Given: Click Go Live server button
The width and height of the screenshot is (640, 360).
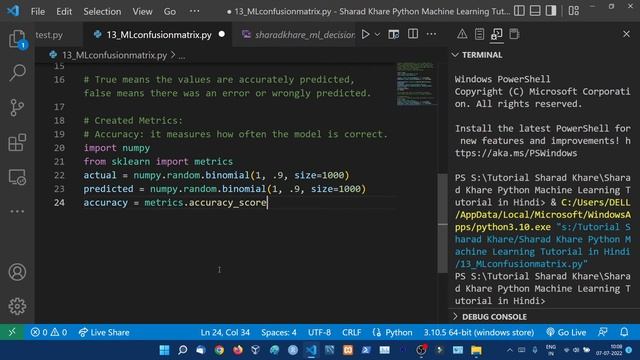Looking at the screenshot, I should point(566,332).
